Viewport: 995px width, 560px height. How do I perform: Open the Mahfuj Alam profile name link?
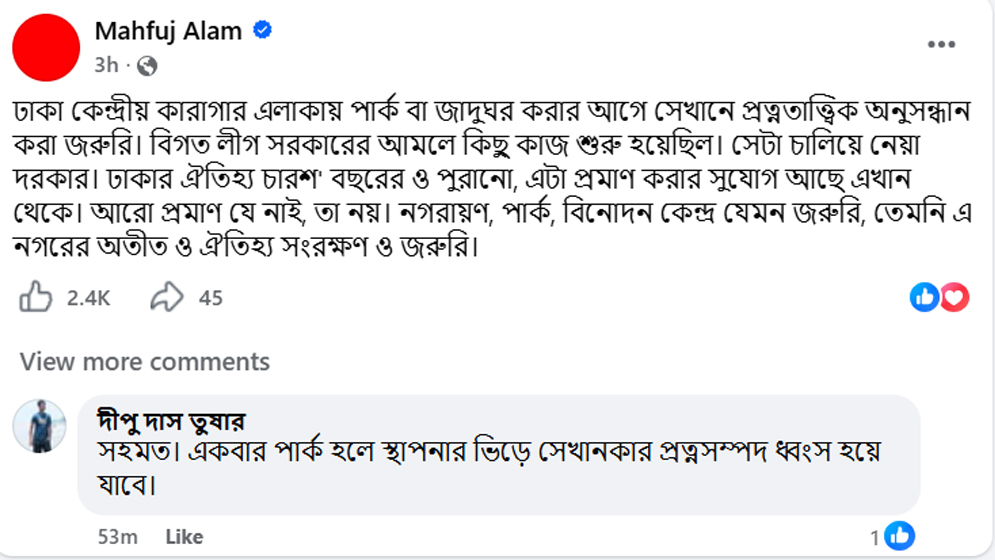(168, 31)
